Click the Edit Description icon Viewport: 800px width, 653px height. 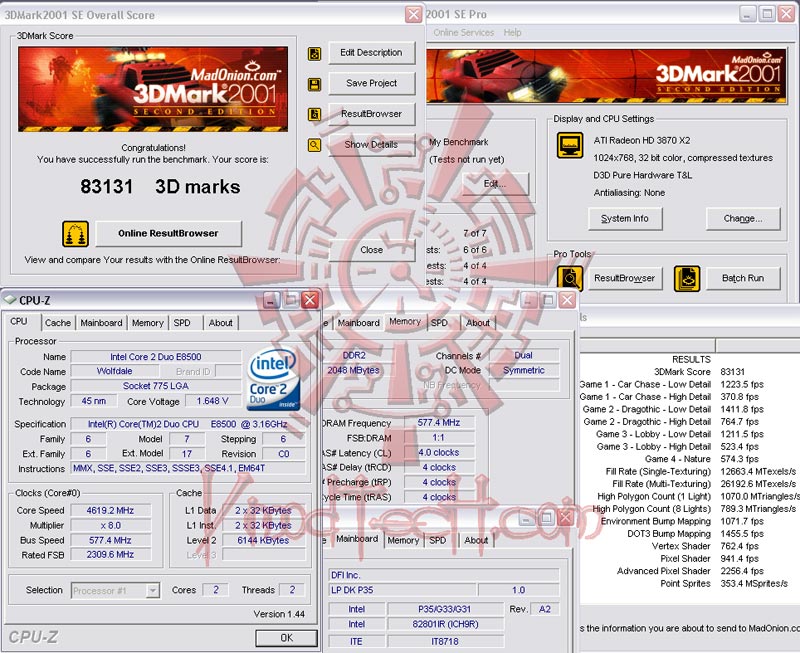[x=314, y=53]
